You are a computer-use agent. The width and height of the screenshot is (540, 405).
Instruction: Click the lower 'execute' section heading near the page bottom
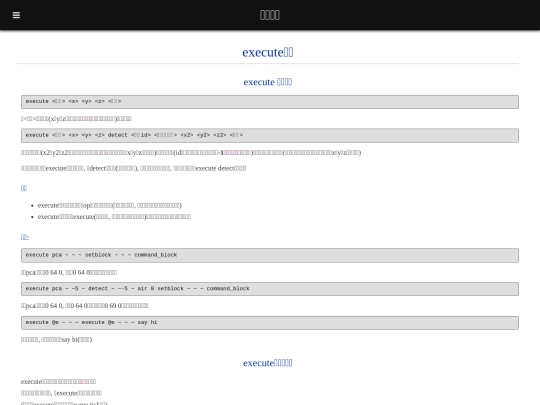click(x=268, y=363)
